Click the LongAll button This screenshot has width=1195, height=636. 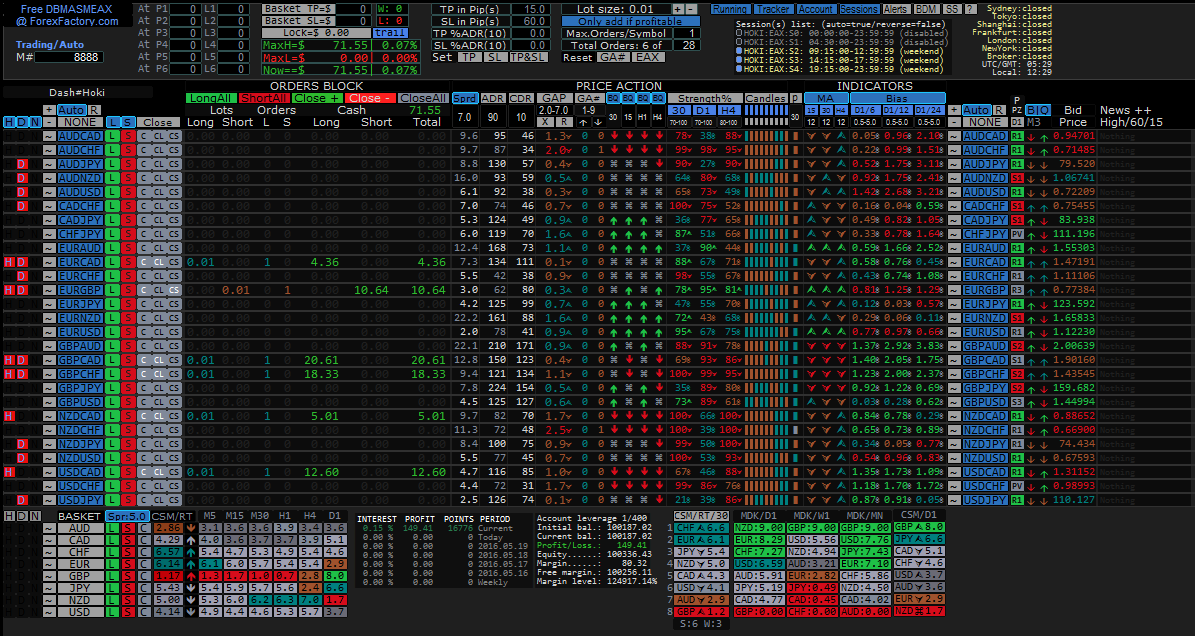pyautogui.click(x=210, y=98)
